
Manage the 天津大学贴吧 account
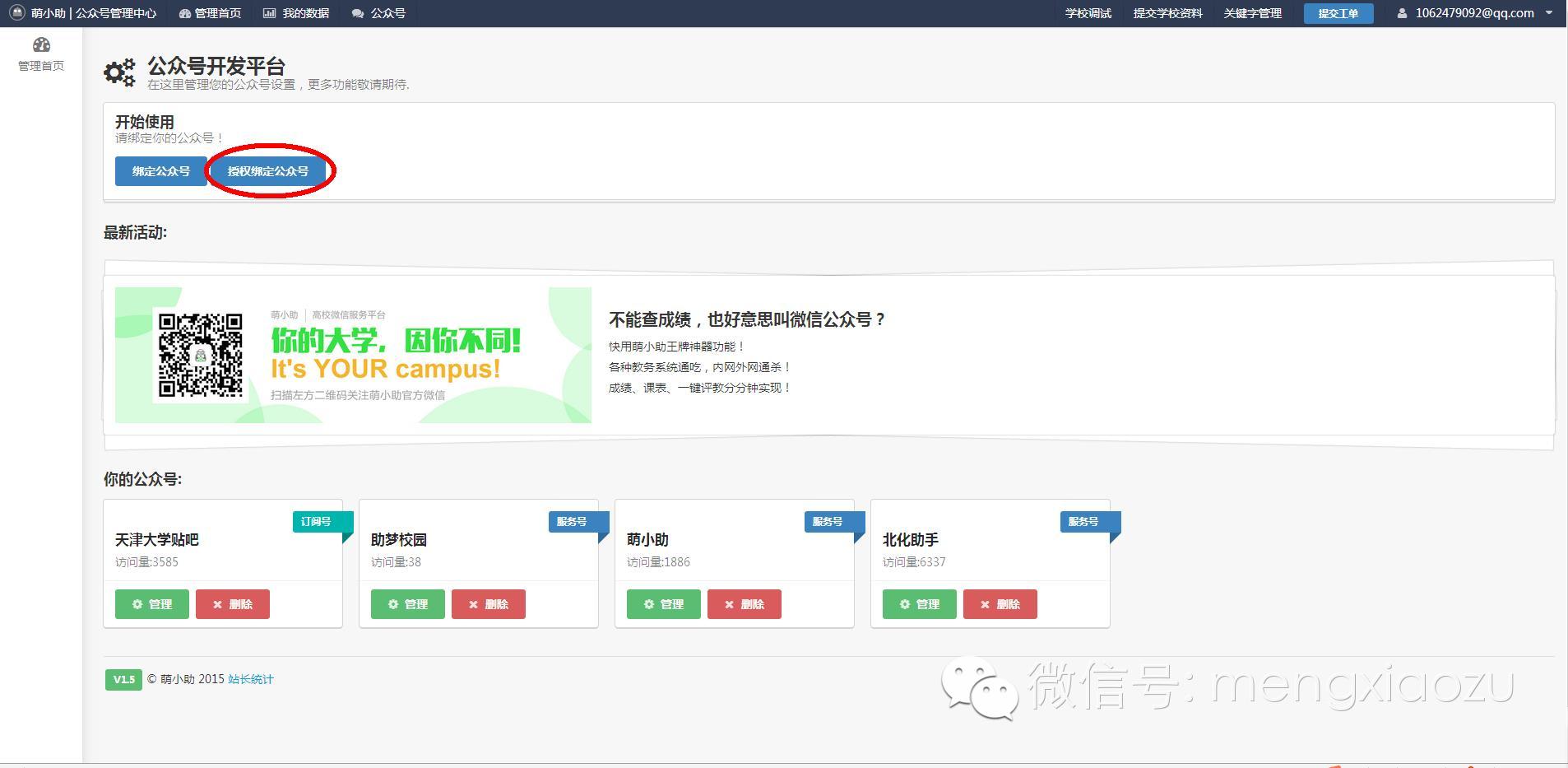(152, 604)
